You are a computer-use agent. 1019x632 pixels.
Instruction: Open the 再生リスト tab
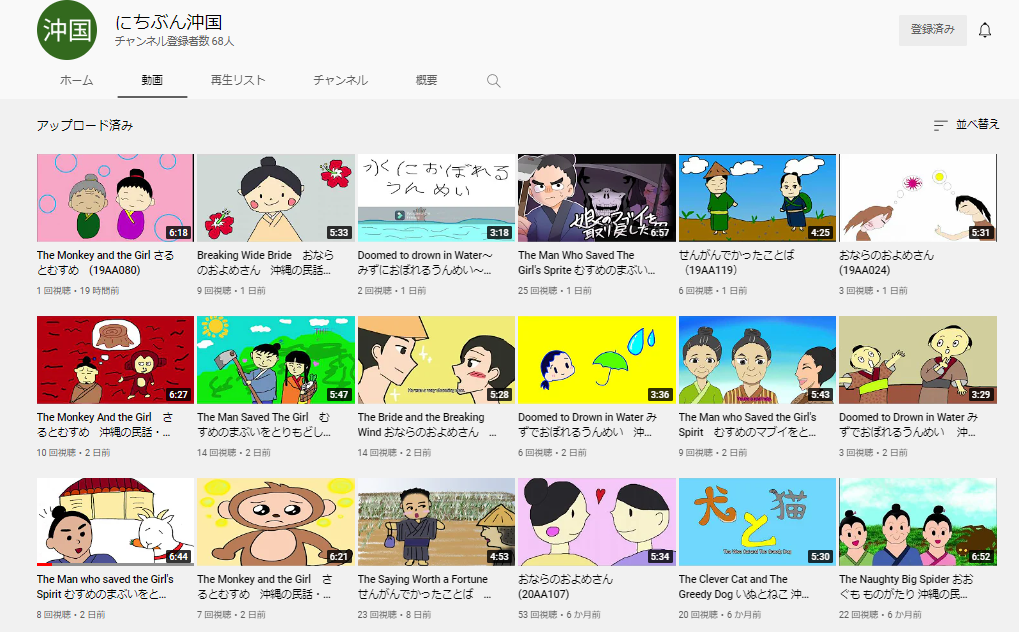tap(238, 80)
